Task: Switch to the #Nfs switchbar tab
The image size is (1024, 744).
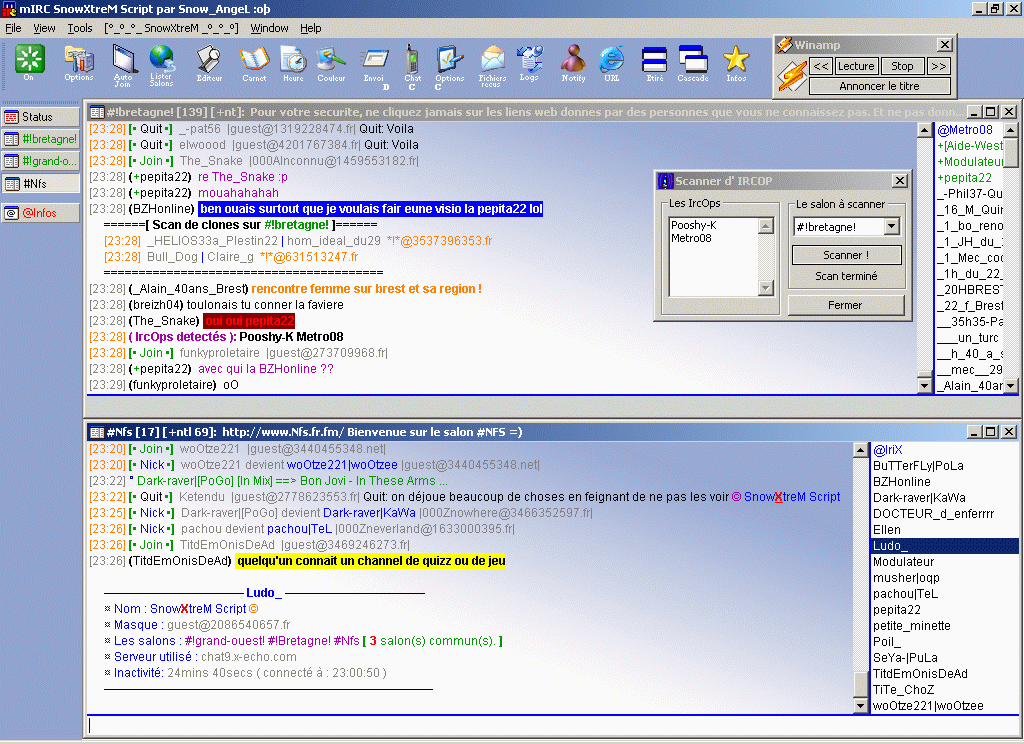Action: tap(40, 184)
